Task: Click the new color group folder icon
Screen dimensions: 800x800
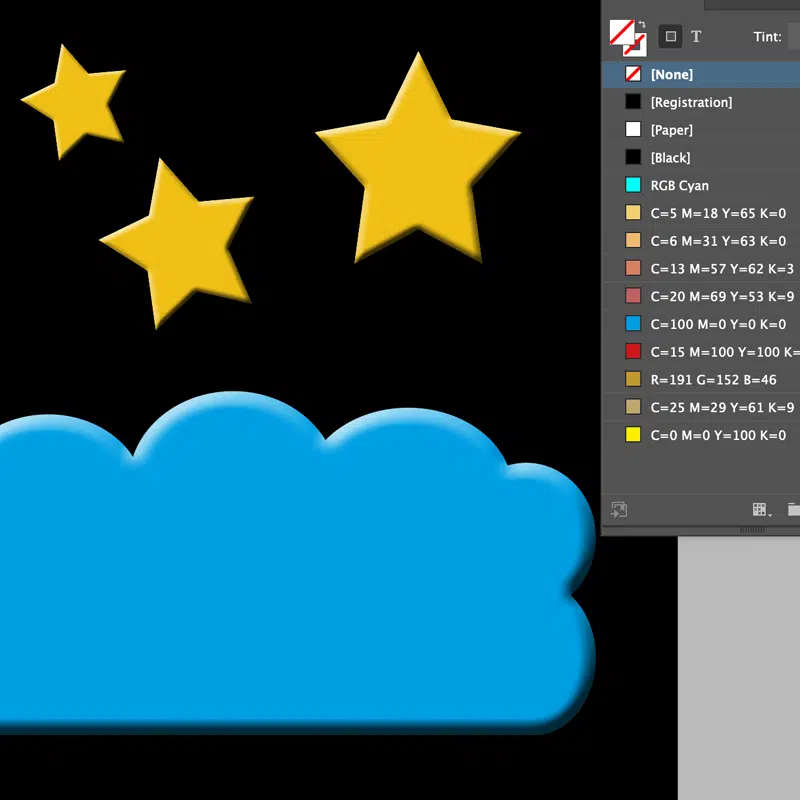Action: pos(793,510)
